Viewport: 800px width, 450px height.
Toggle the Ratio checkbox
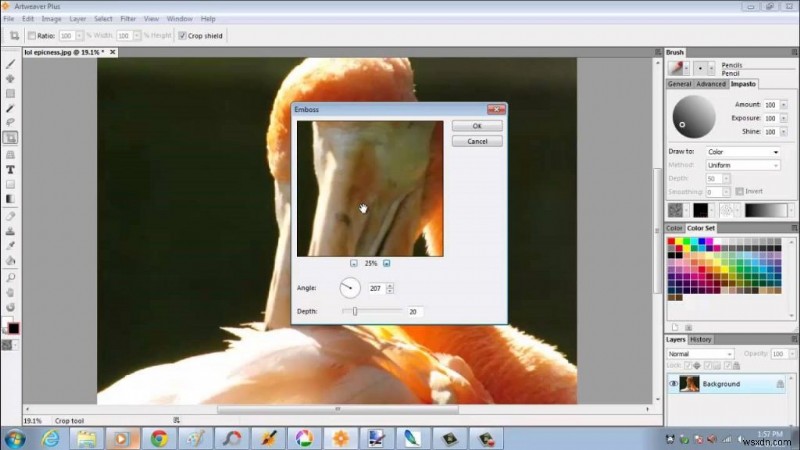tap(32, 36)
